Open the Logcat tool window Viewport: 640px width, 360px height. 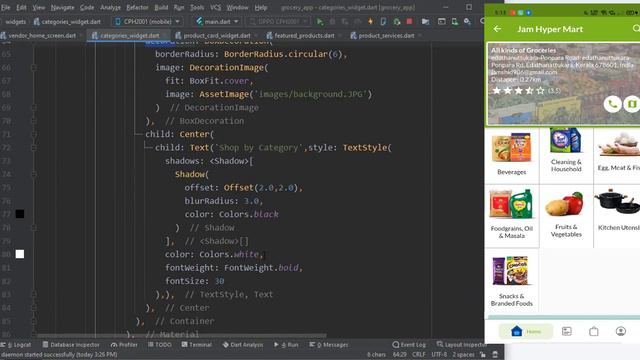[x=16, y=345]
